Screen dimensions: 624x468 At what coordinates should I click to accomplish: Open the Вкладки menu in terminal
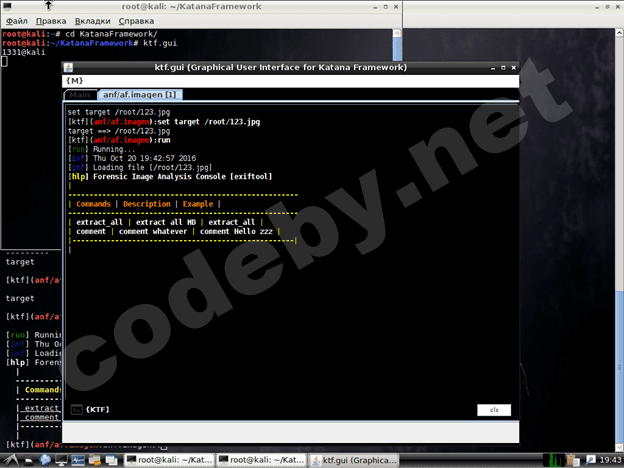point(92,21)
